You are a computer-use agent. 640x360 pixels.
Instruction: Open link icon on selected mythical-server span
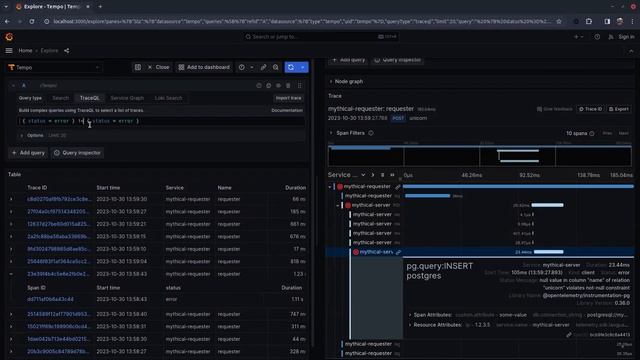[398, 252]
